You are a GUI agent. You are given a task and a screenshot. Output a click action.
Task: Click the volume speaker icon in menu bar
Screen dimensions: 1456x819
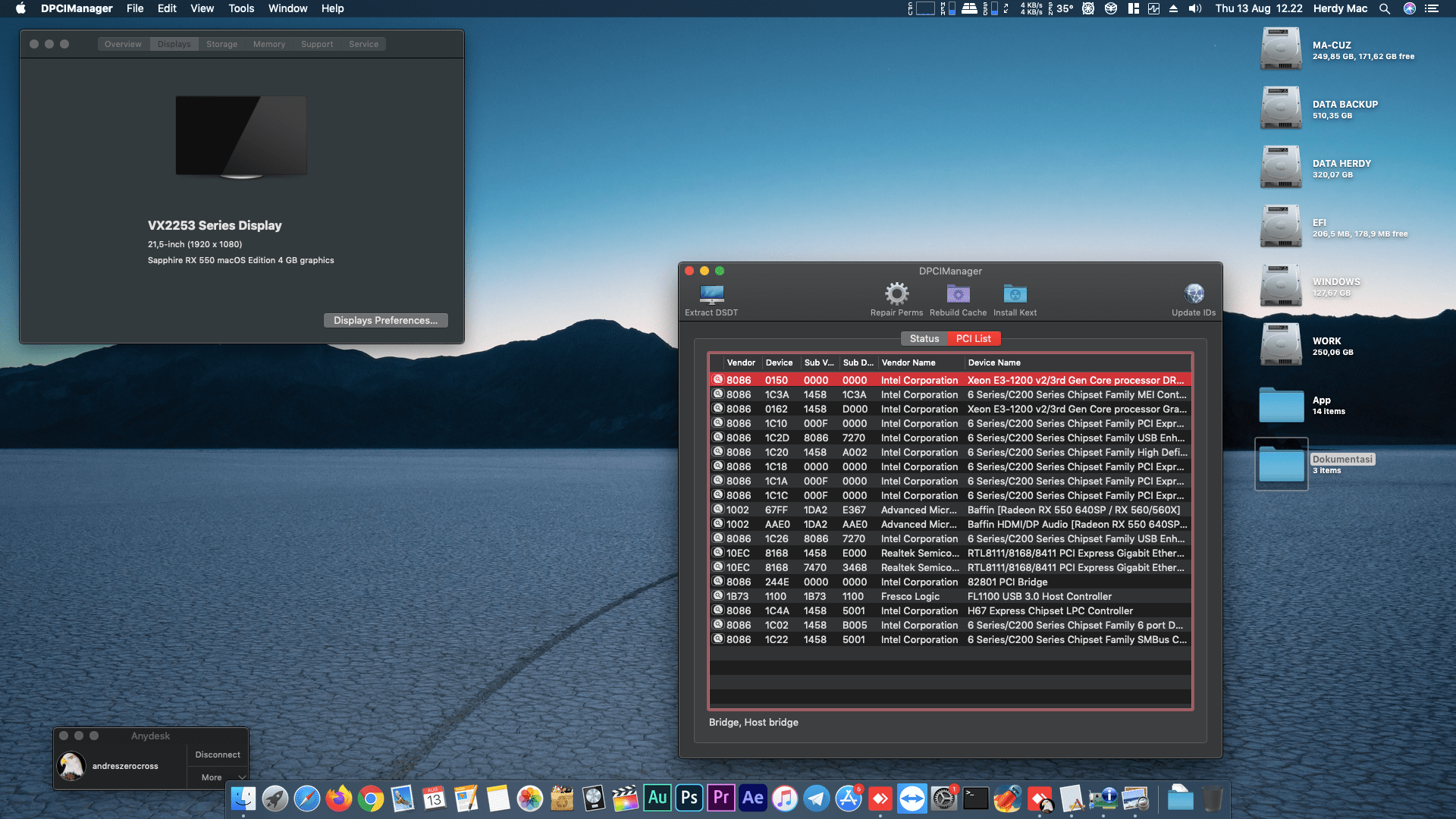coord(1195,8)
